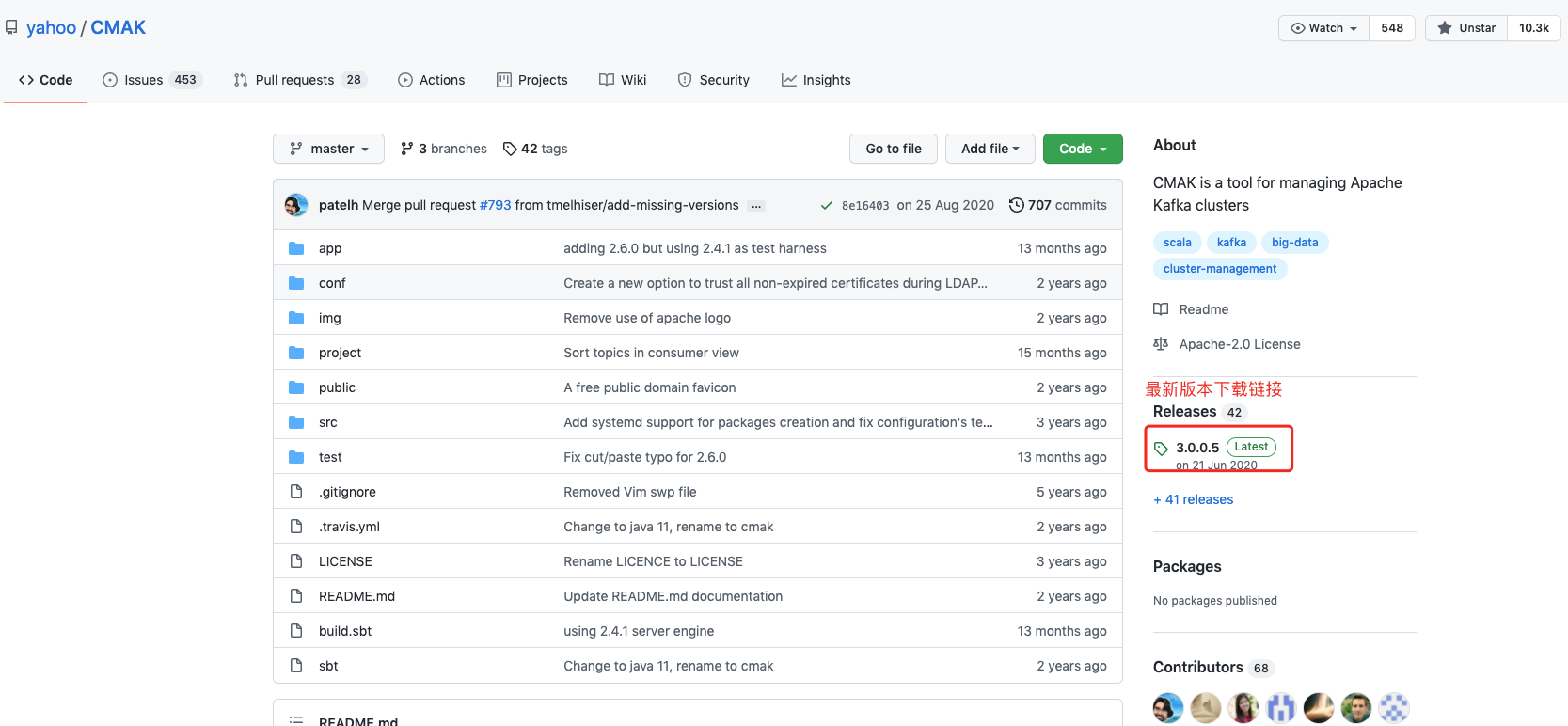The height and width of the screenshot is (726, 1568).
Task: Click the conf folder icon
Action: tap(296, 283)
